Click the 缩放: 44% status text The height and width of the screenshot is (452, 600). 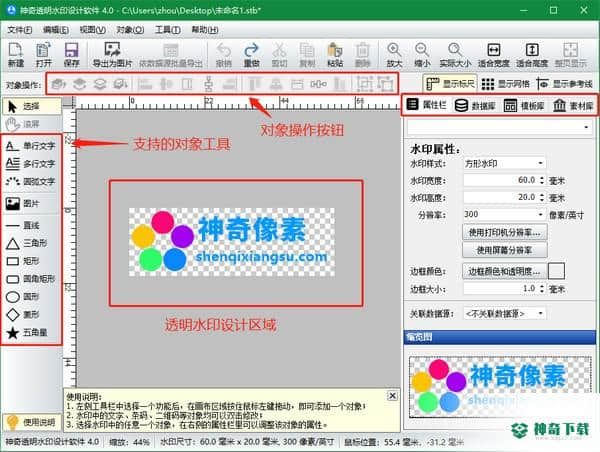[130, 442]
